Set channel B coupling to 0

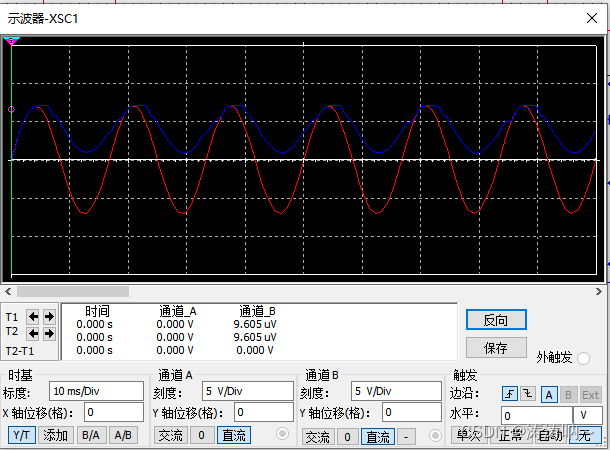(x=347, y=437)
